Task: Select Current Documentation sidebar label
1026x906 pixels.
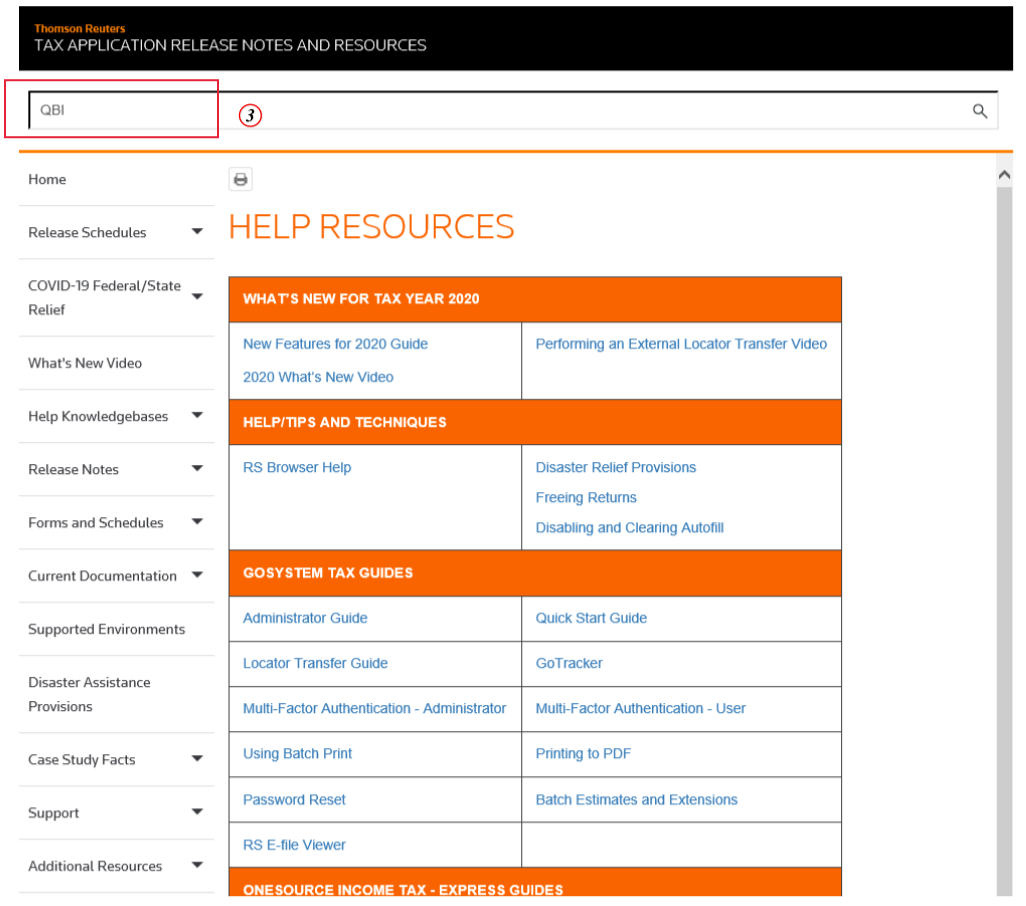Action: click(x=102, y=576)
